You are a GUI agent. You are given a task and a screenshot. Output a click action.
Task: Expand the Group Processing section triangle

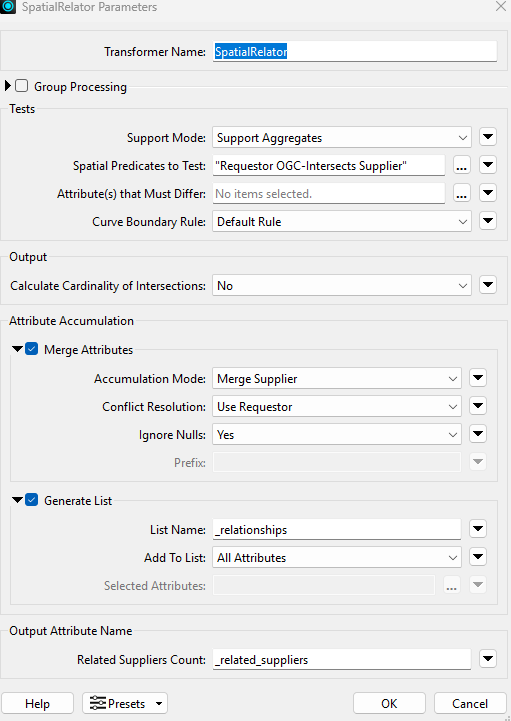click(x=7, y=86)
